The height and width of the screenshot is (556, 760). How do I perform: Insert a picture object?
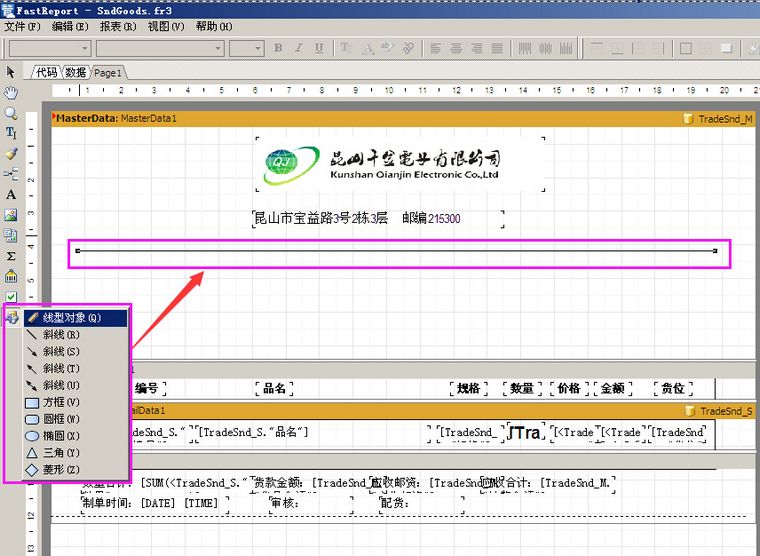coord(11,215)
